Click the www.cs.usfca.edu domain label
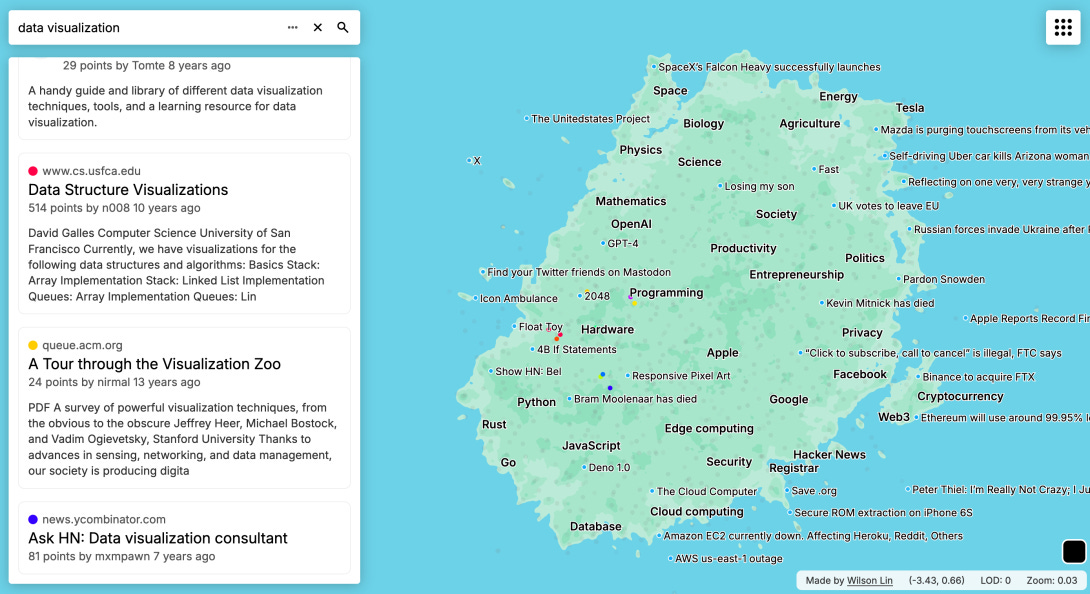Image resolution: width=1090 pixels, height=594 pixels. pos(91,170)
